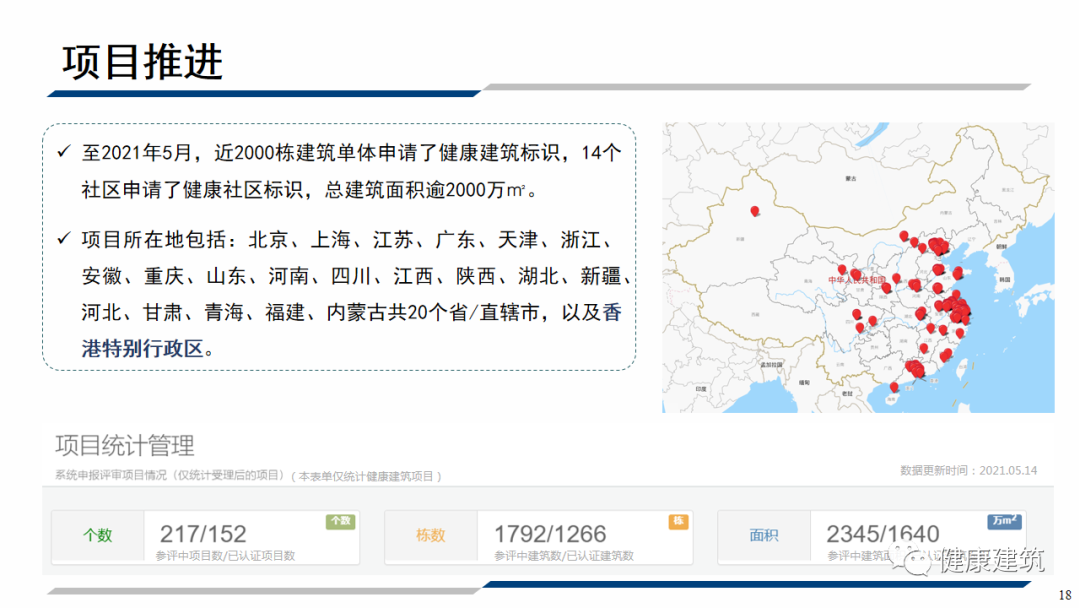This screenshot has width=1080, height=608.
Task: Select the red map pin in Xinjiang
Action: click(756, 210)
